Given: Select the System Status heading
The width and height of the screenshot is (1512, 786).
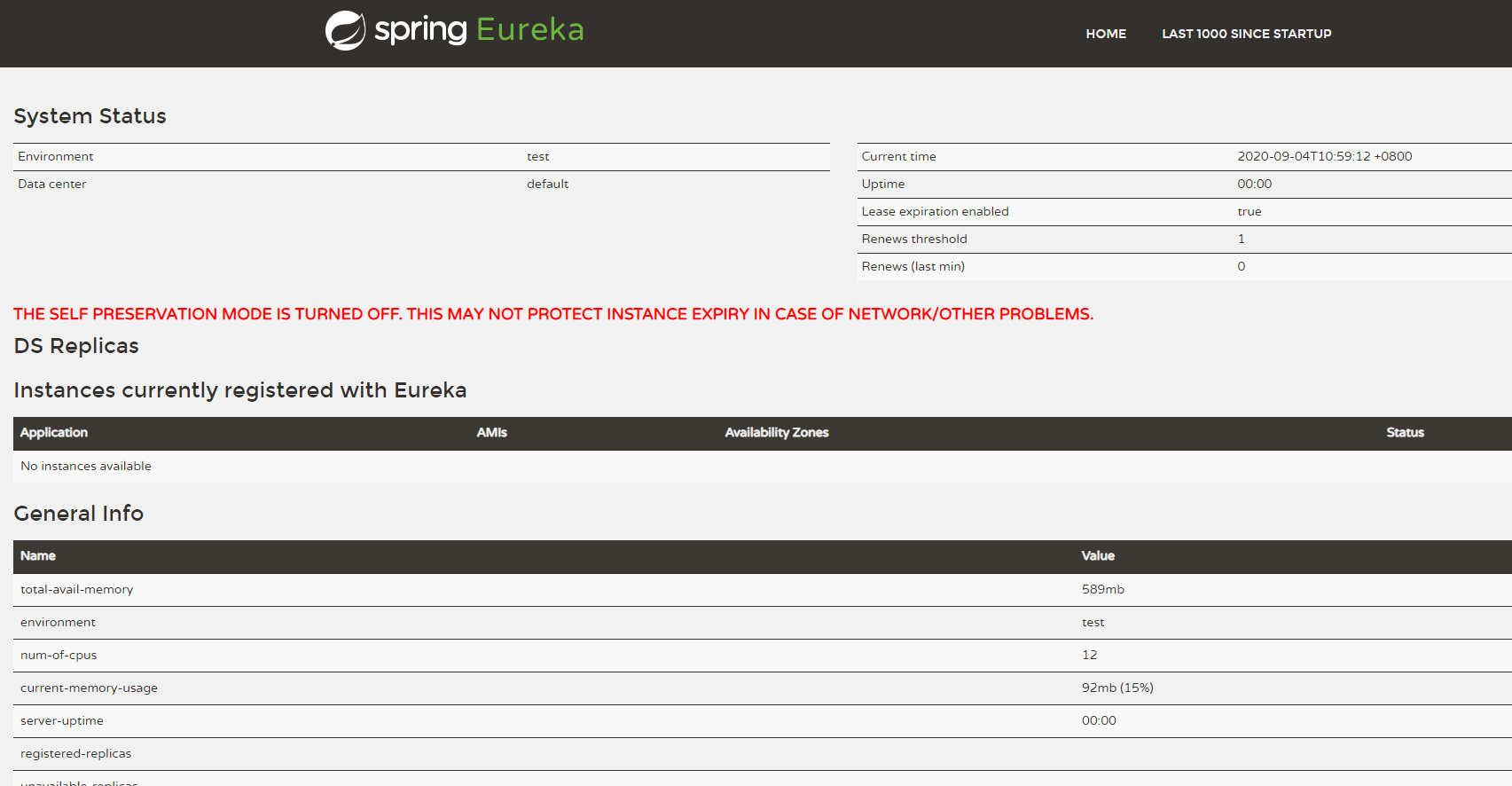Looking at the screenshot, I should click(x=90, y=116).
